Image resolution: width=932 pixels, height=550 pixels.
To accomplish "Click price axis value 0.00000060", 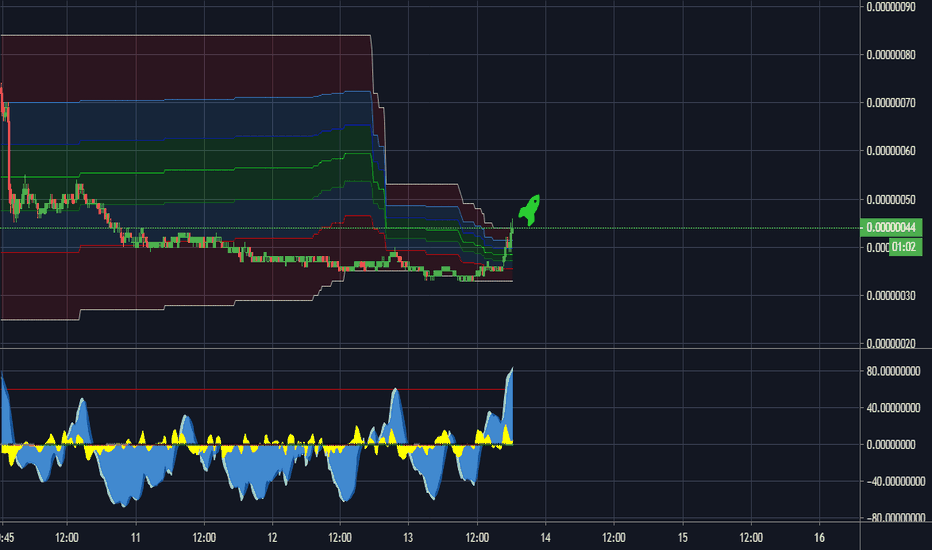I will pyautogui.click(x=890, y=151).
